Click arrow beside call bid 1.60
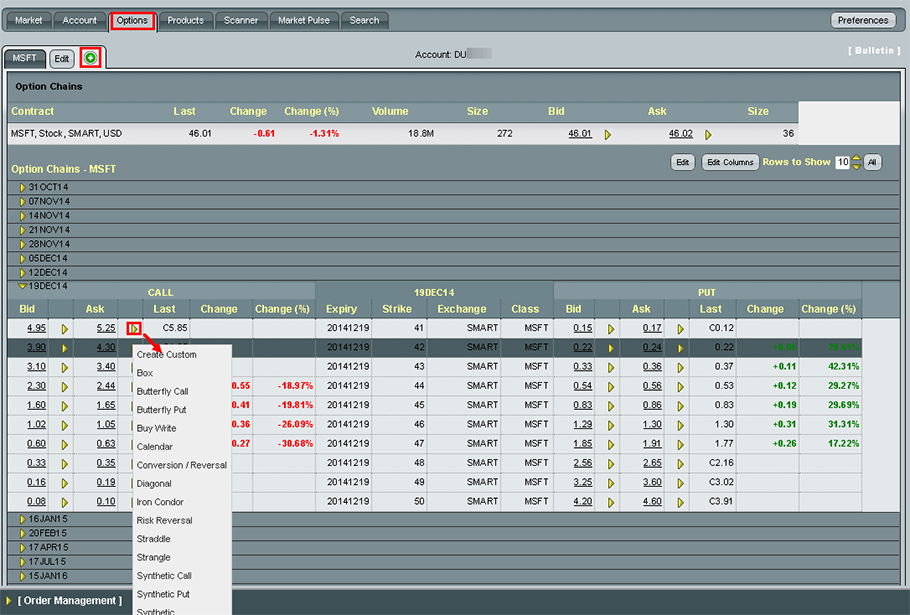Viewport: 910px width, 615px height. click(64, 406)
